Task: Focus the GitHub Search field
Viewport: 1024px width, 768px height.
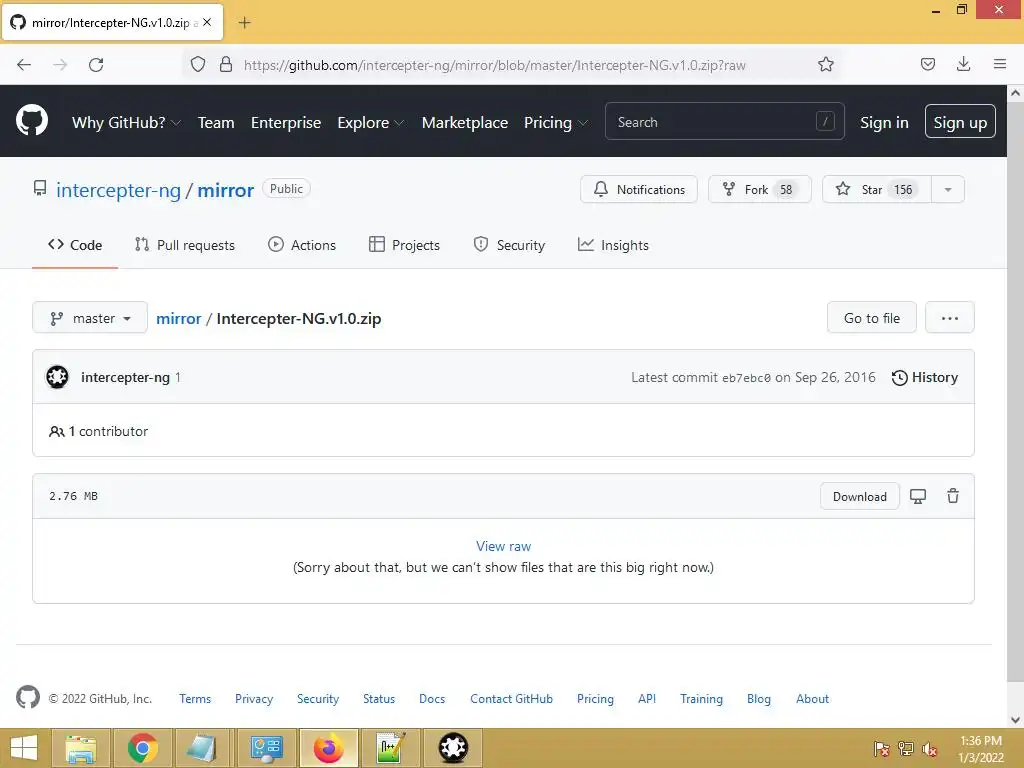Action: pyautogui.click(x=724, y=121)
